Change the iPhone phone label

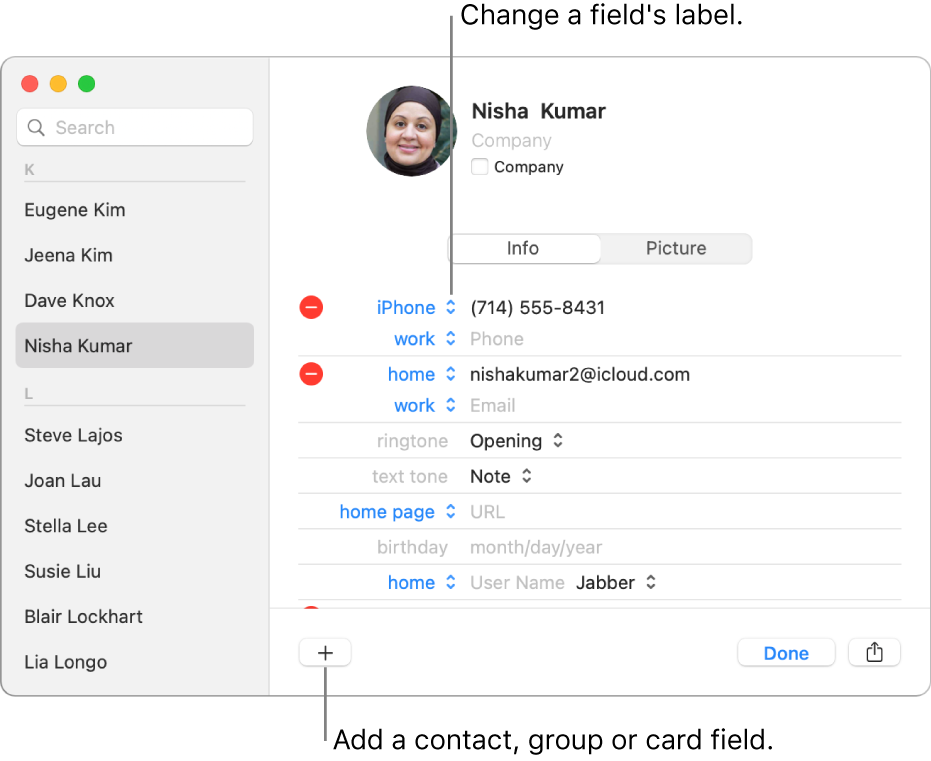416,307
